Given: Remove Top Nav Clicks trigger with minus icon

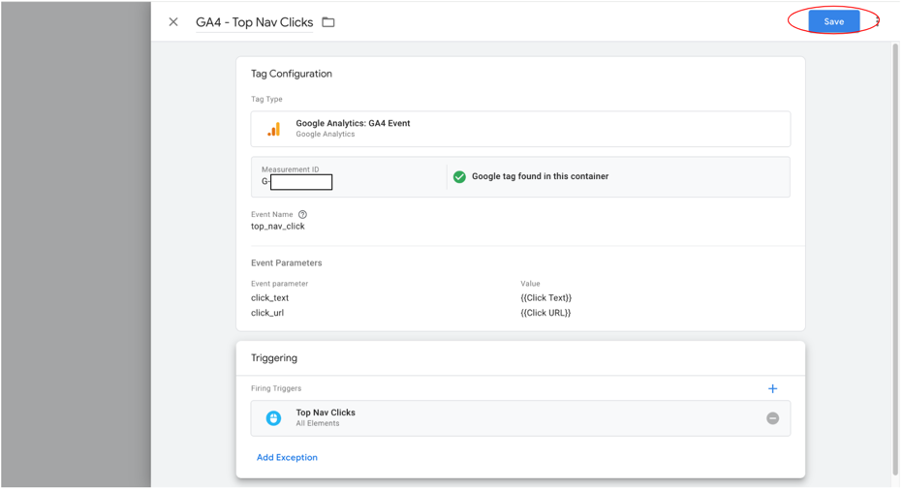Looking at the screenshot, I should click(x=773, y=418).
